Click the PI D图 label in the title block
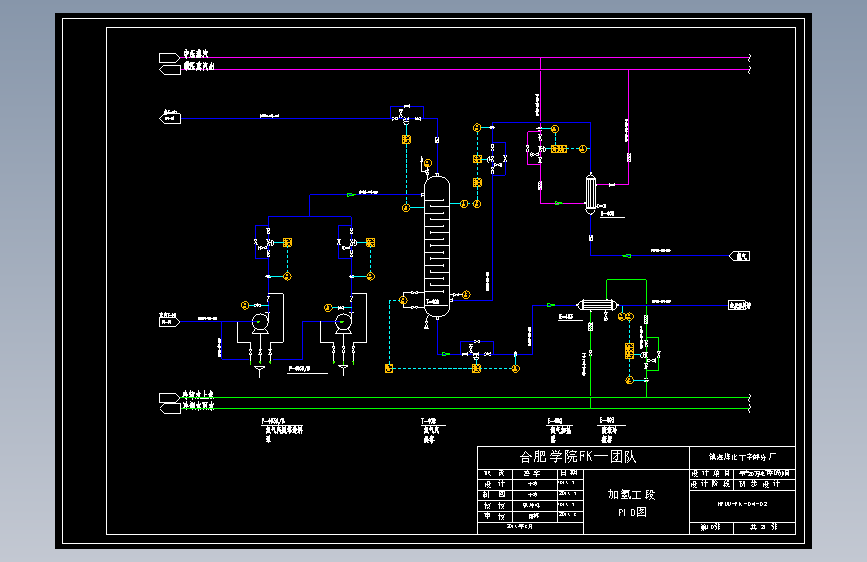The width and height of the screenshot is (867, 562). point(632,512)
